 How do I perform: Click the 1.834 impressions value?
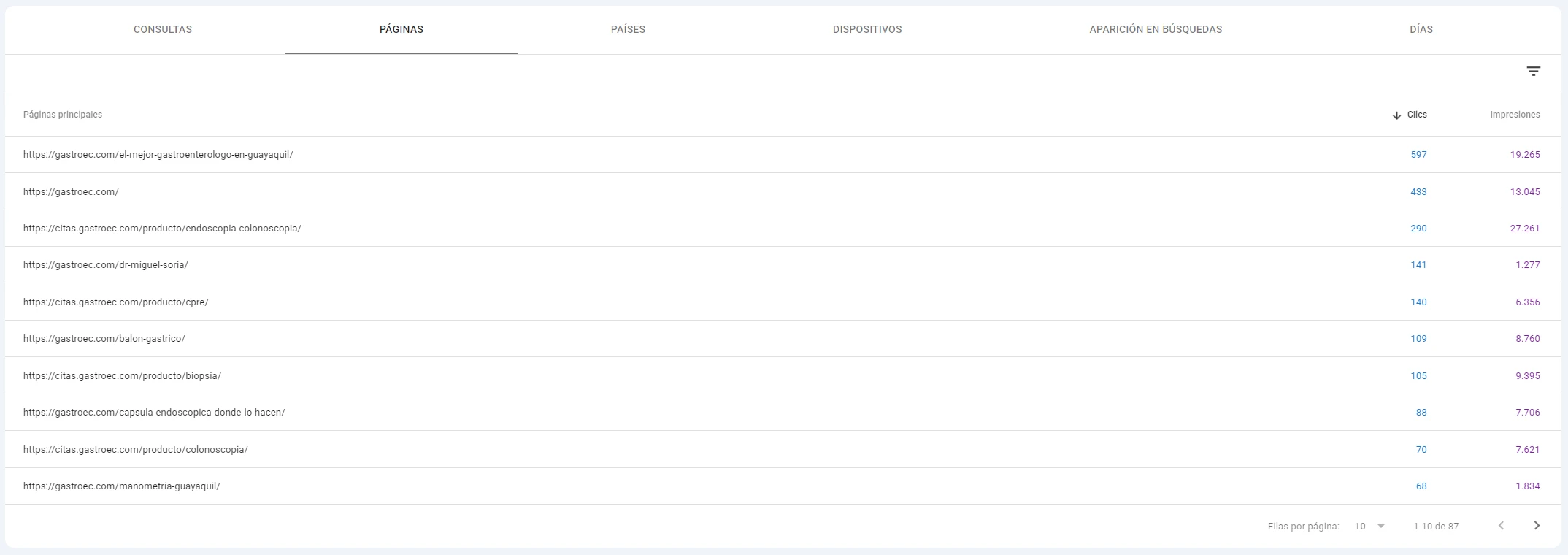[x=1528, y=486]
